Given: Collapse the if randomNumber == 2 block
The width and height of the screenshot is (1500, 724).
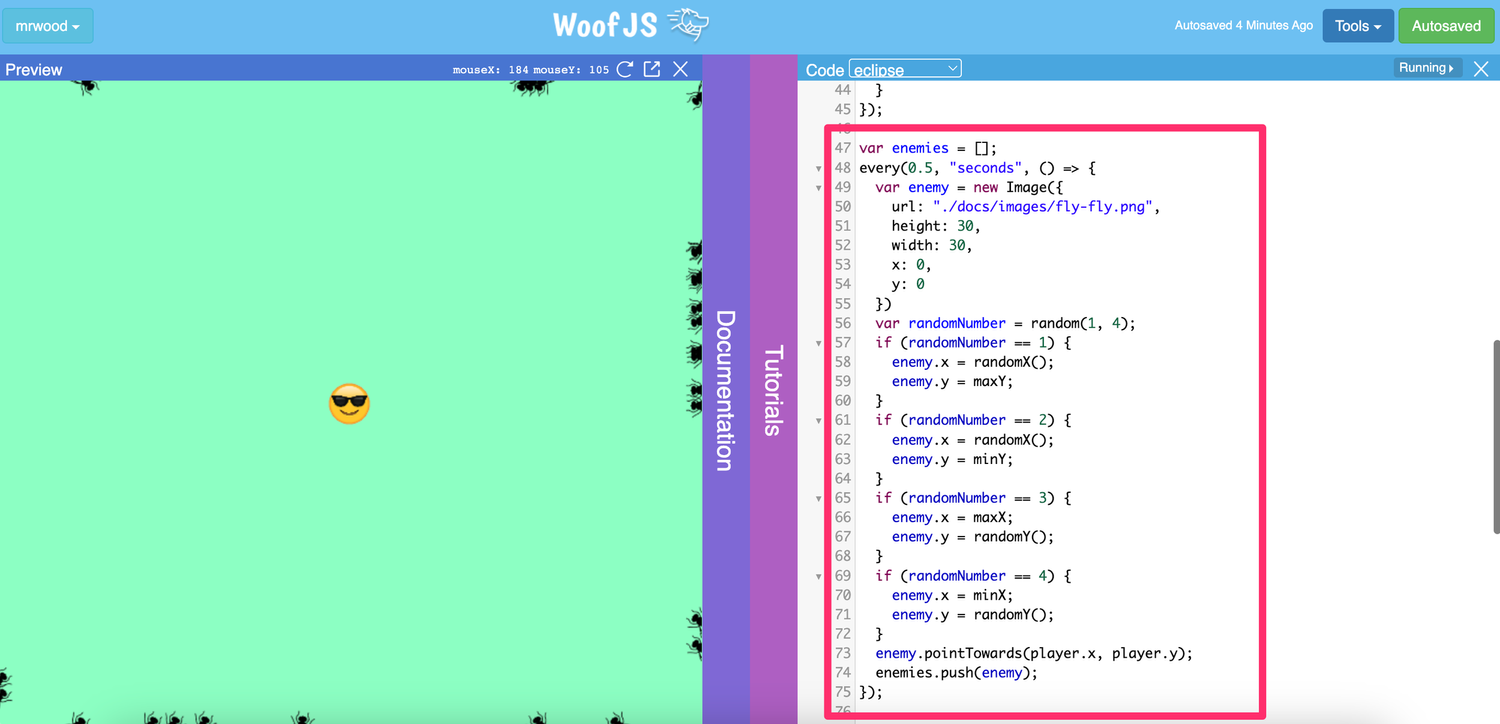Looking at the screenshot, I should coord(818,420).
